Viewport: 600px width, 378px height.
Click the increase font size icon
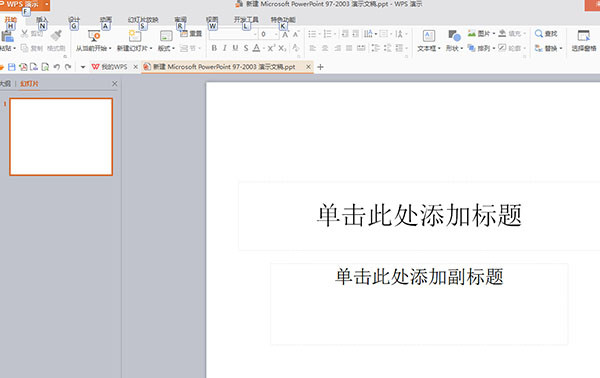(x=285, y=34)
